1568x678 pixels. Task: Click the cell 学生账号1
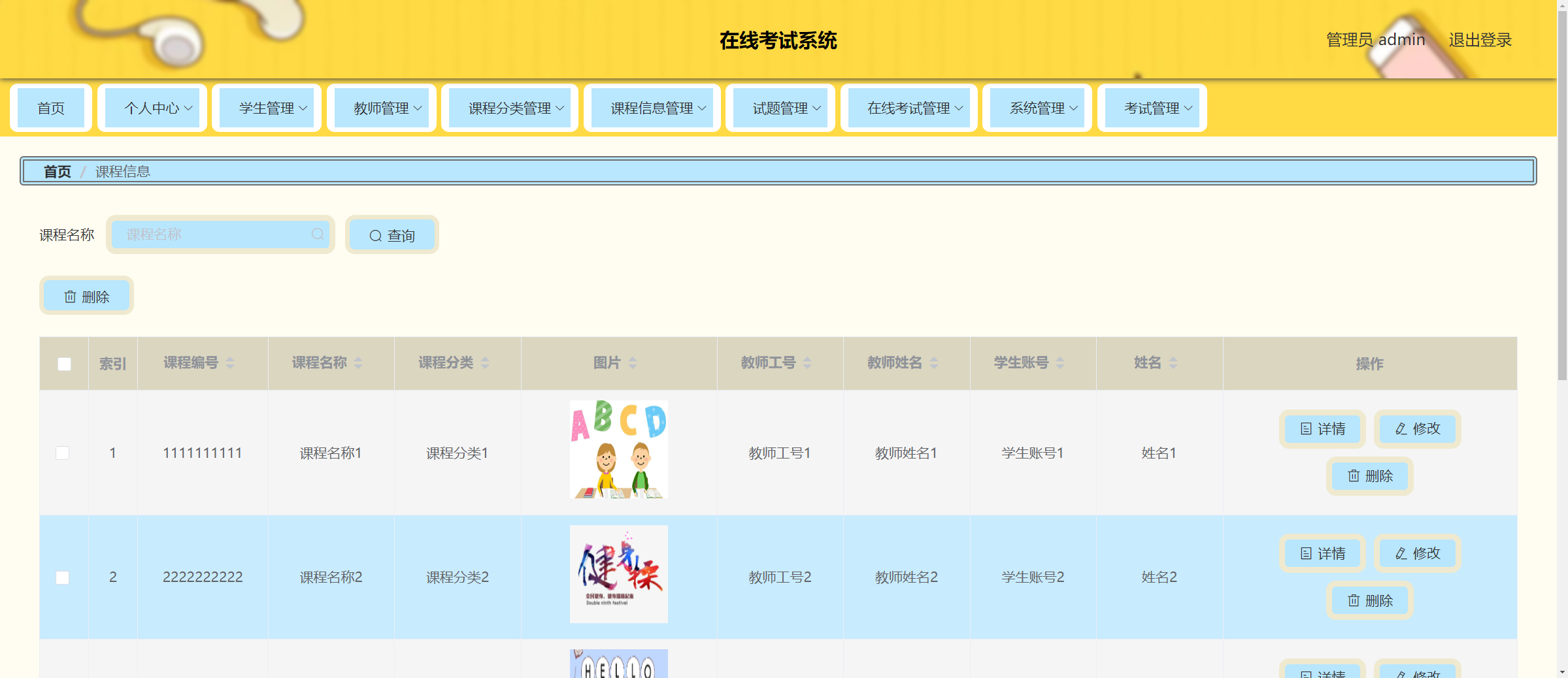[x=1033, y=453]
